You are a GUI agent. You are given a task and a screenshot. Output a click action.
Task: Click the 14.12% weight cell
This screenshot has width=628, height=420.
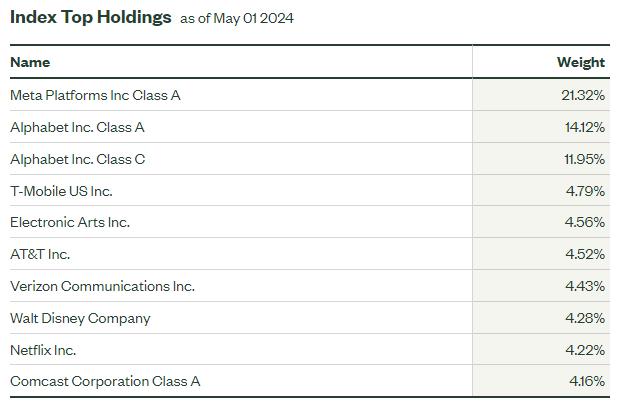(x=584, y=127)
